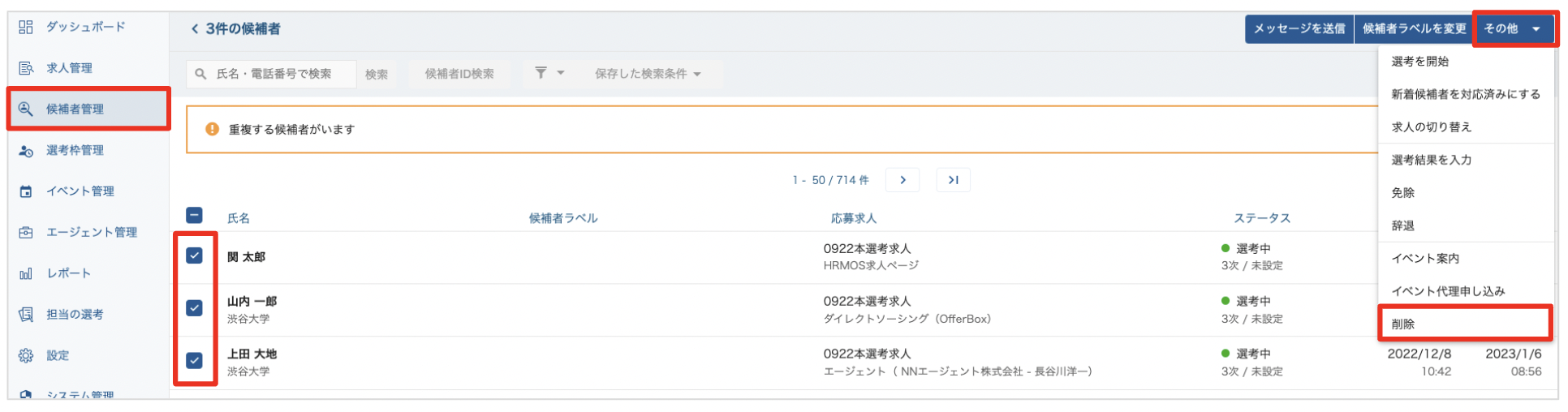Open the filter funnel dropdown
The image size is (1568, 412).
tap(549, 74)
